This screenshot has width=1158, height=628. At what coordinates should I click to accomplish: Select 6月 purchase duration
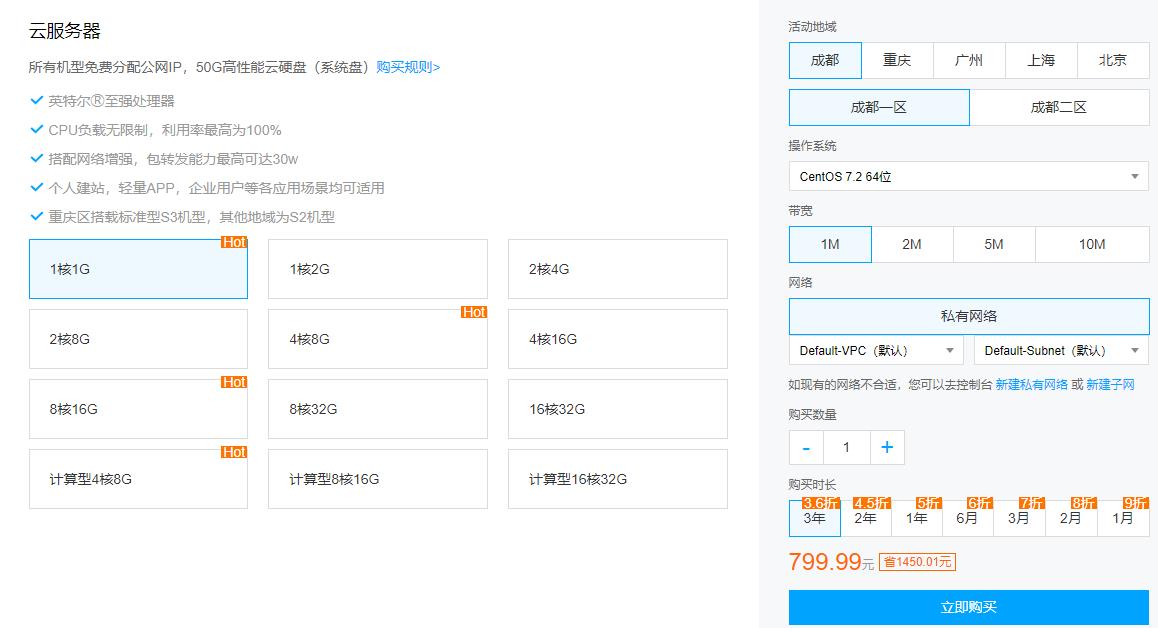pos(967,518)
